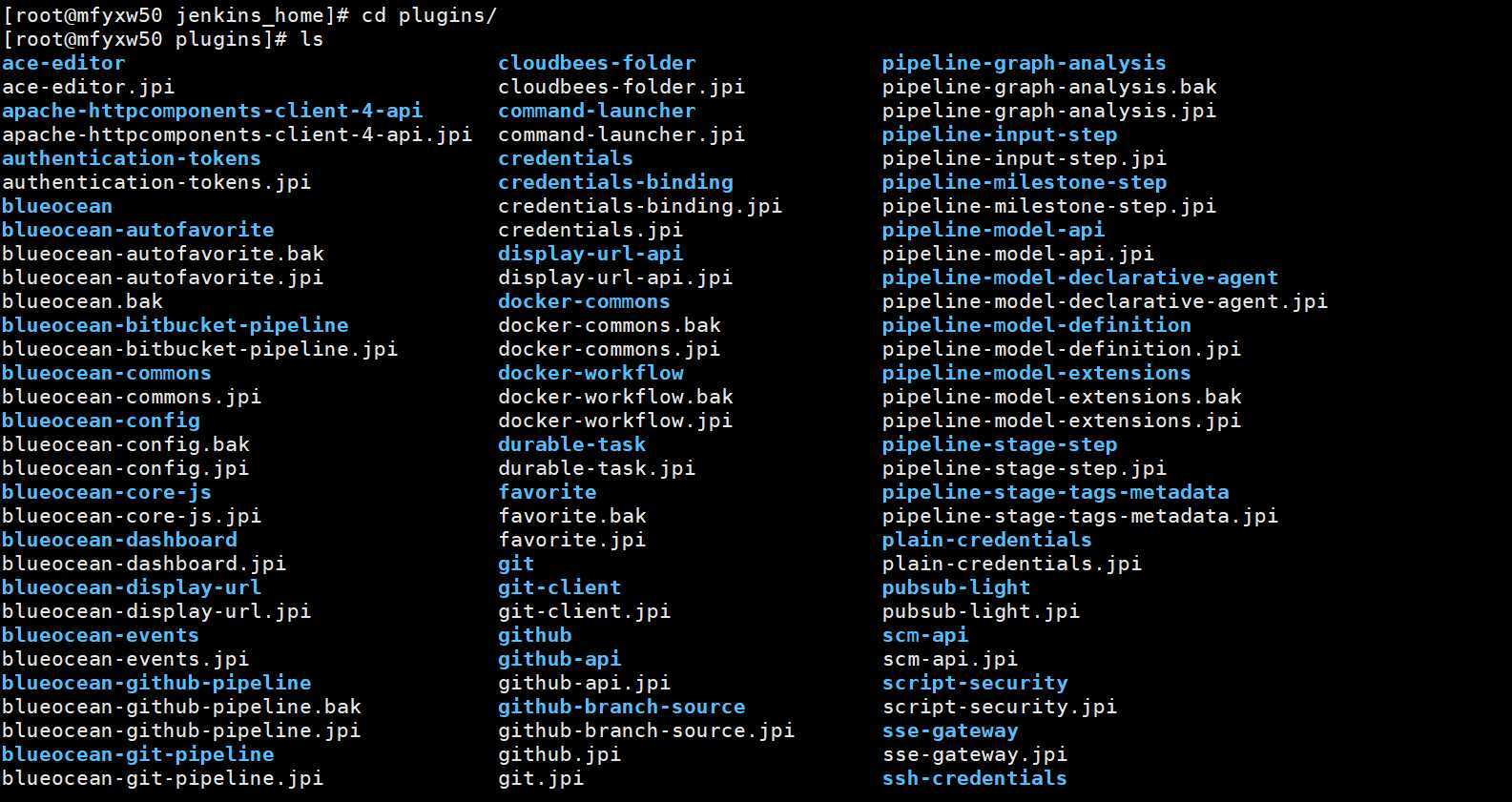Click the docker-workflow directory entry

click(590, 373)
